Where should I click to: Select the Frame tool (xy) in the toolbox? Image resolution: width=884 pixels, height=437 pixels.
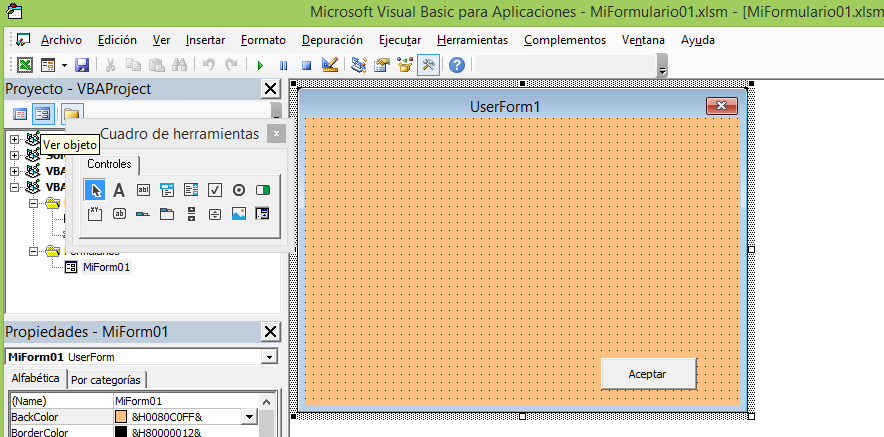95,214
